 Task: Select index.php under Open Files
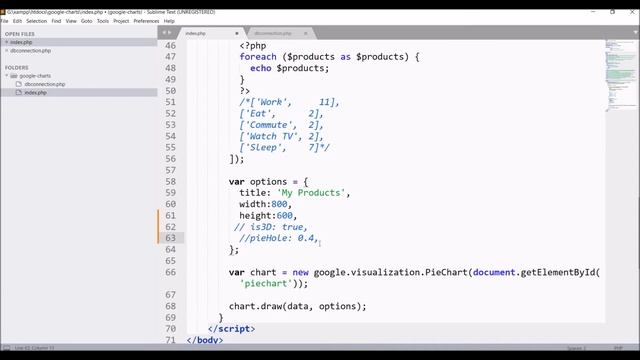(x=21, y=42)
